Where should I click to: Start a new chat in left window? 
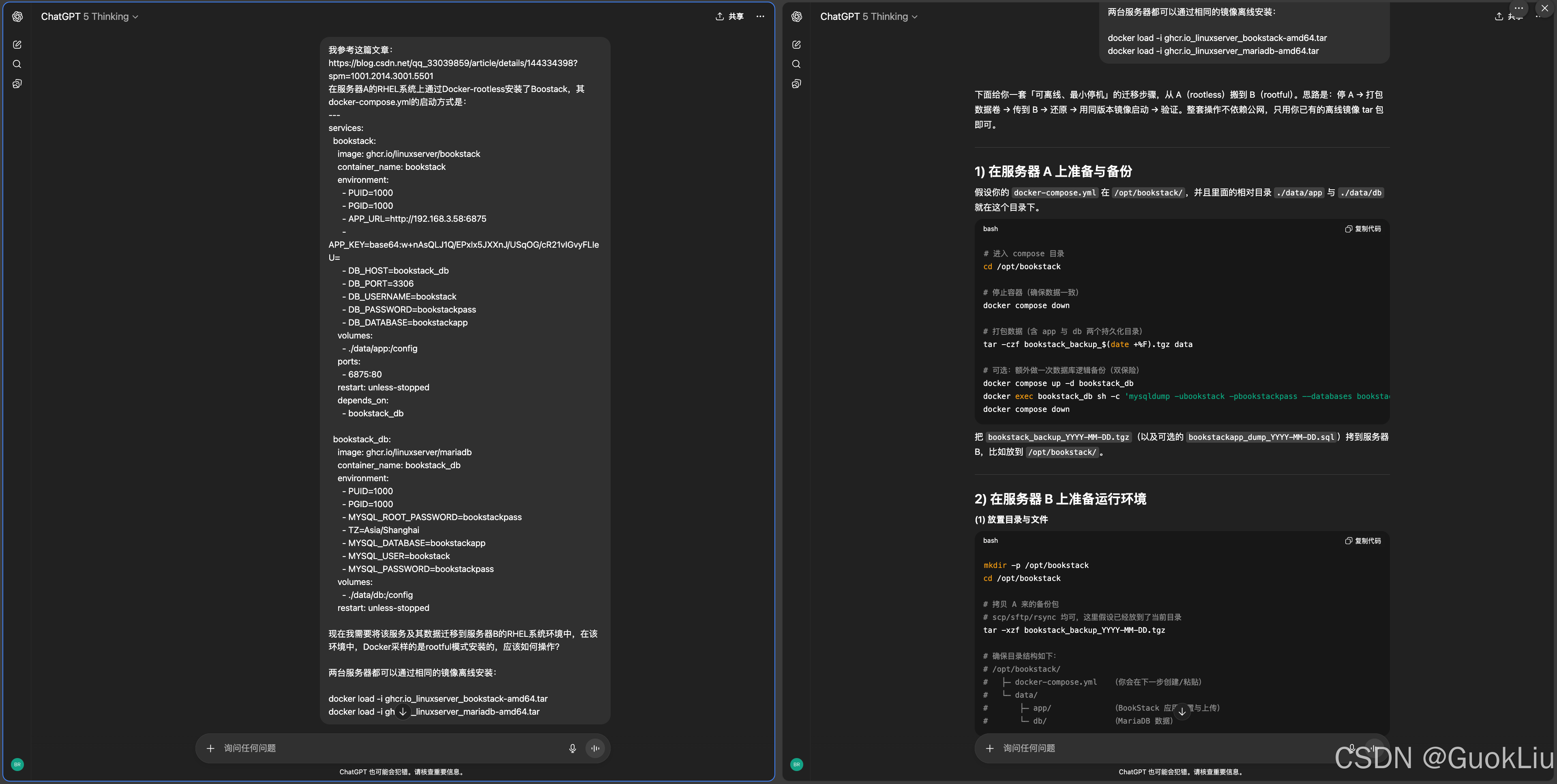coord(17,45)
